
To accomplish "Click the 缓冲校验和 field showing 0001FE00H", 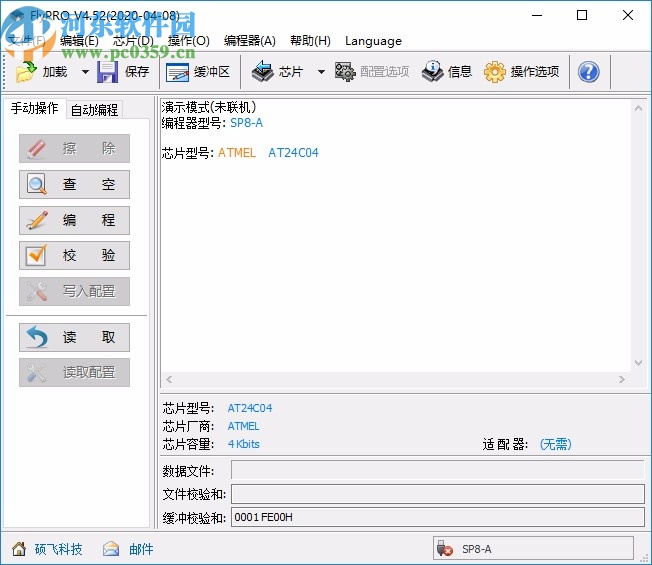I will tap(438, 517).
